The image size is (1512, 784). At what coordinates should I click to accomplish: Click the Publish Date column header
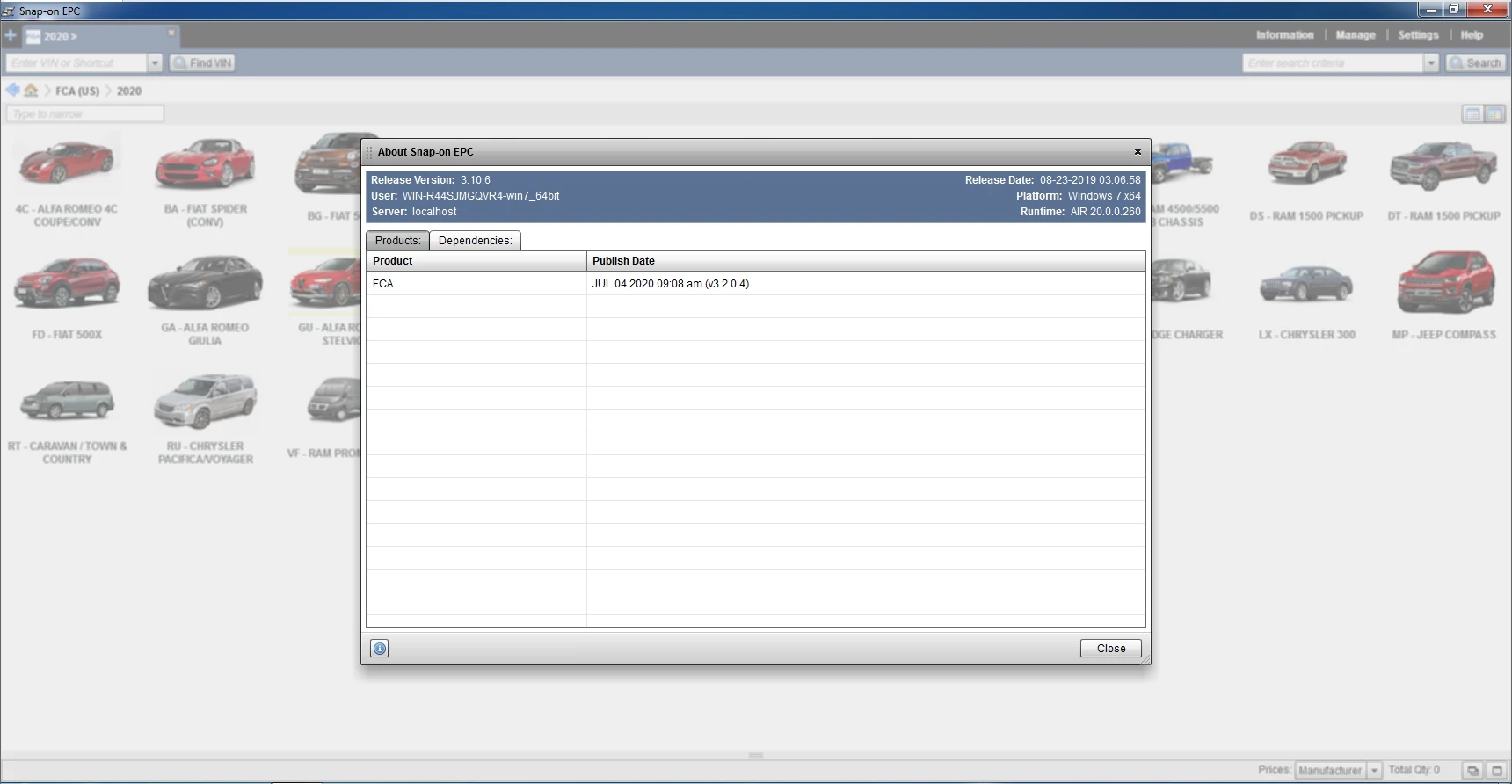pyautogui.click(x=866, y=261)
